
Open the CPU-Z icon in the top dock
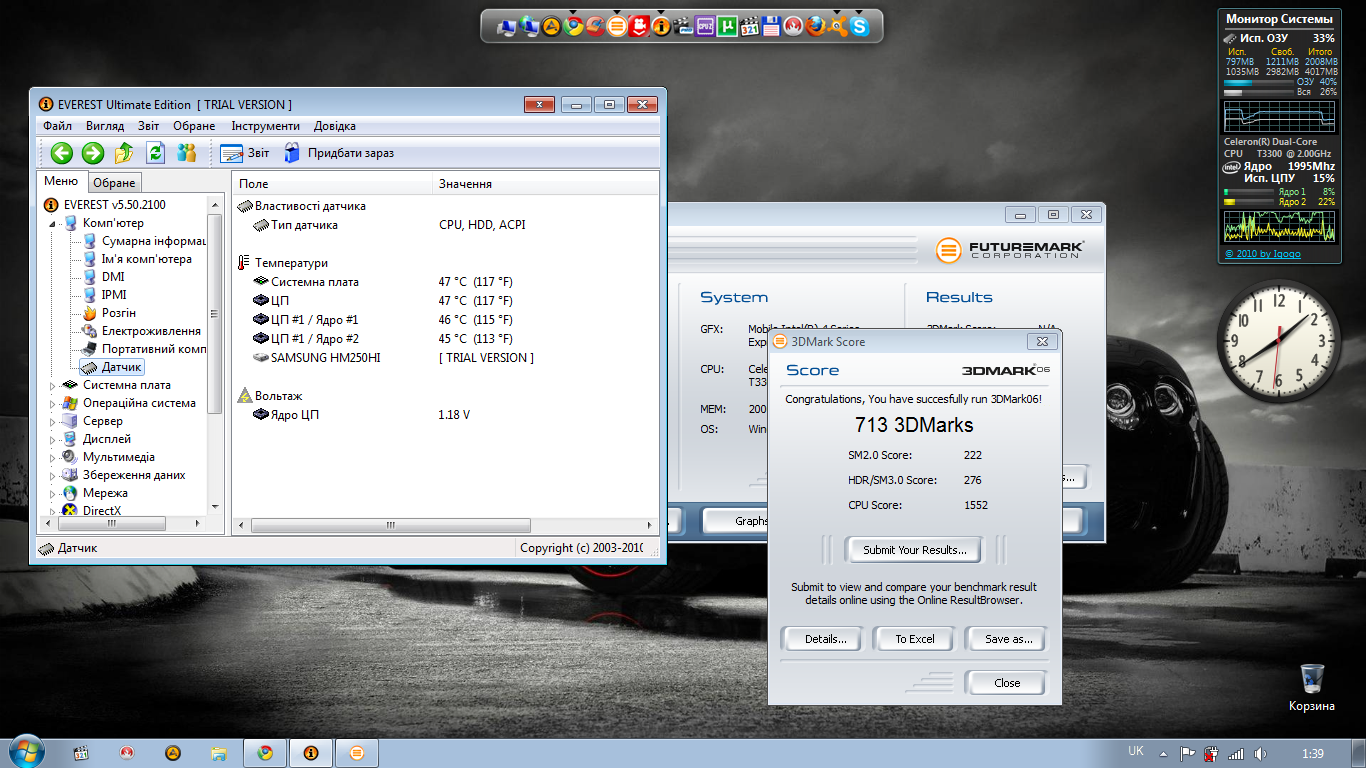point(706,26)
